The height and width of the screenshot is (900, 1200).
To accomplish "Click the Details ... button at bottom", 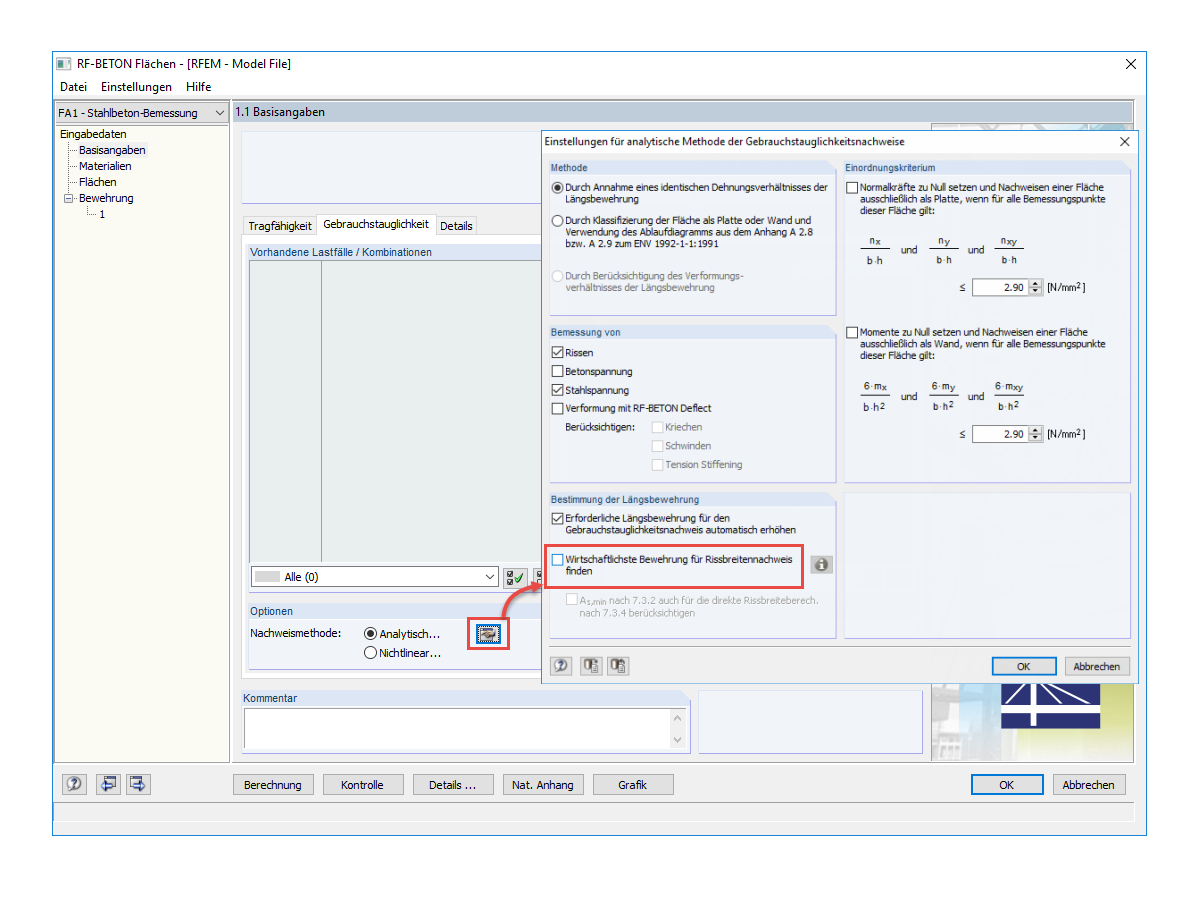I will (x=453, y=785).
